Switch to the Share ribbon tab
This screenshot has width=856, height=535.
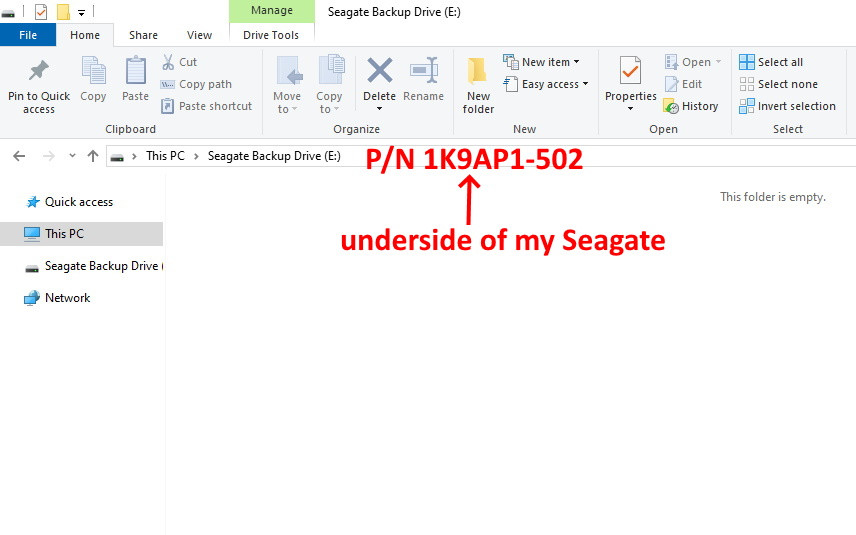(144, 35)
